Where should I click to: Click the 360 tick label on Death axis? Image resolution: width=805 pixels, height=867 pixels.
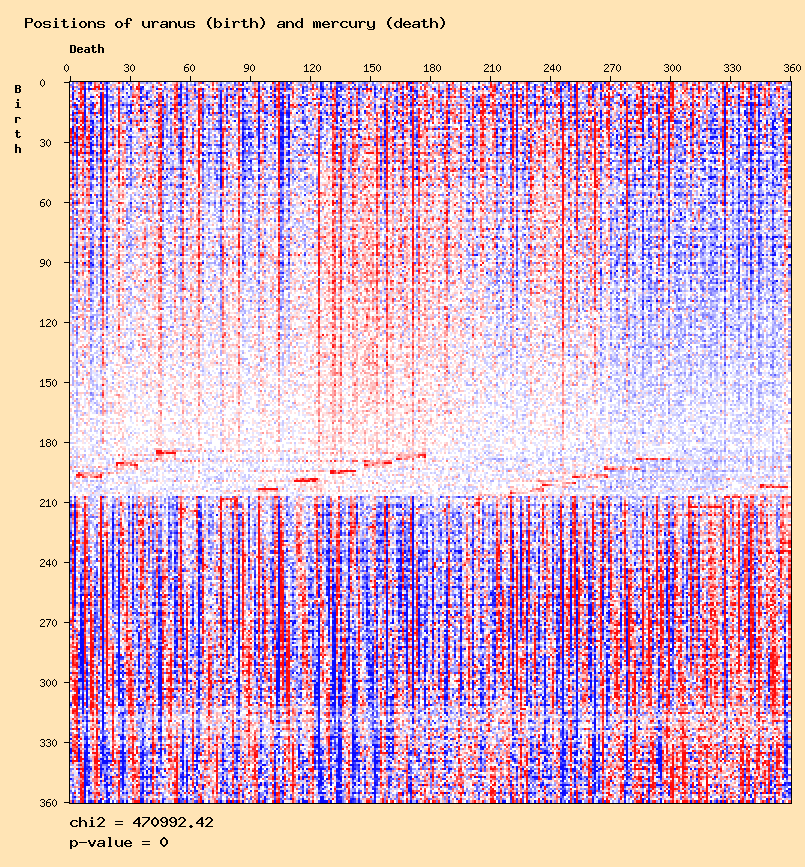tap(792, 68)
